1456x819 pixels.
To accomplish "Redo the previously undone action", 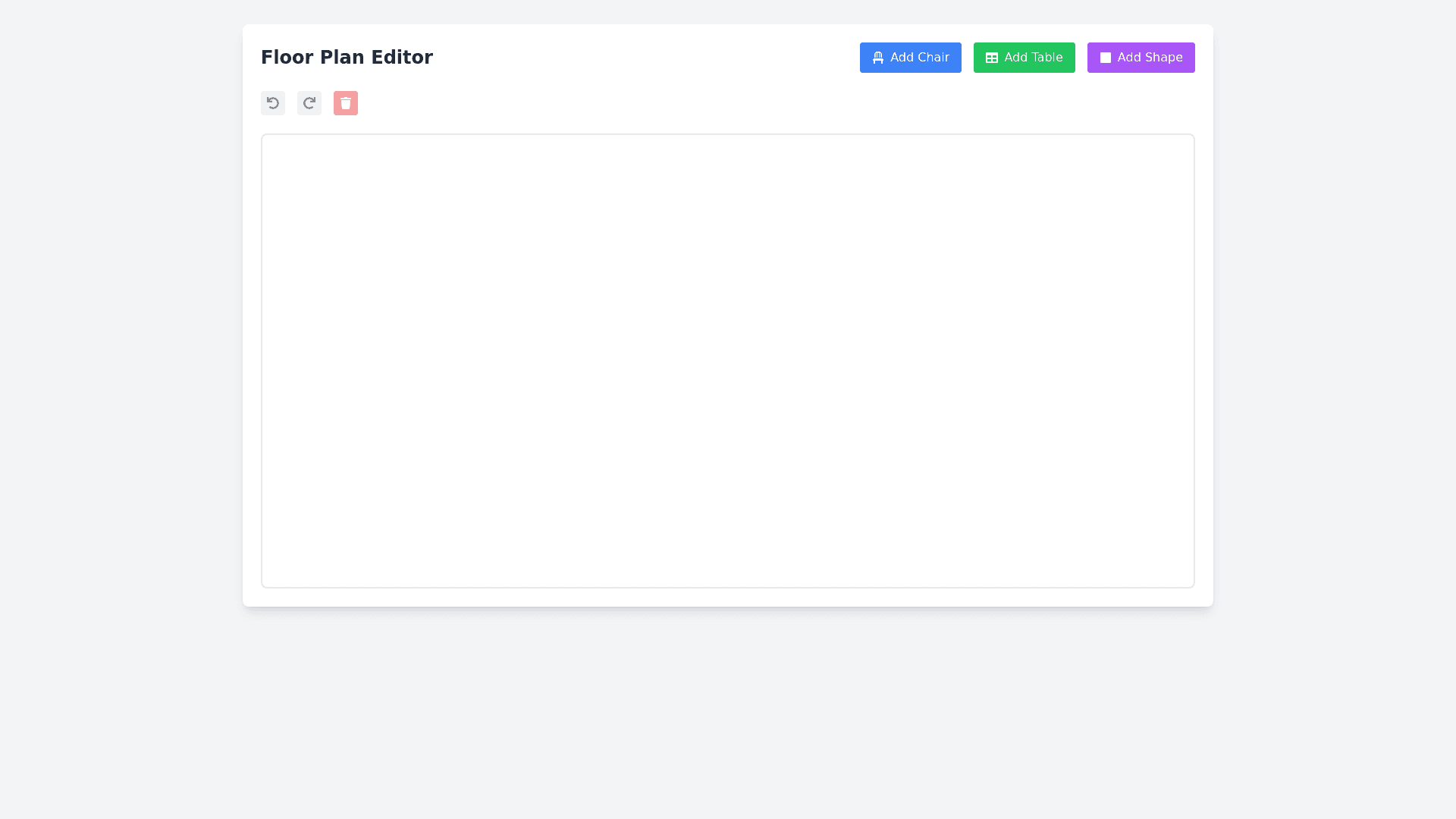I will point(309,103).
